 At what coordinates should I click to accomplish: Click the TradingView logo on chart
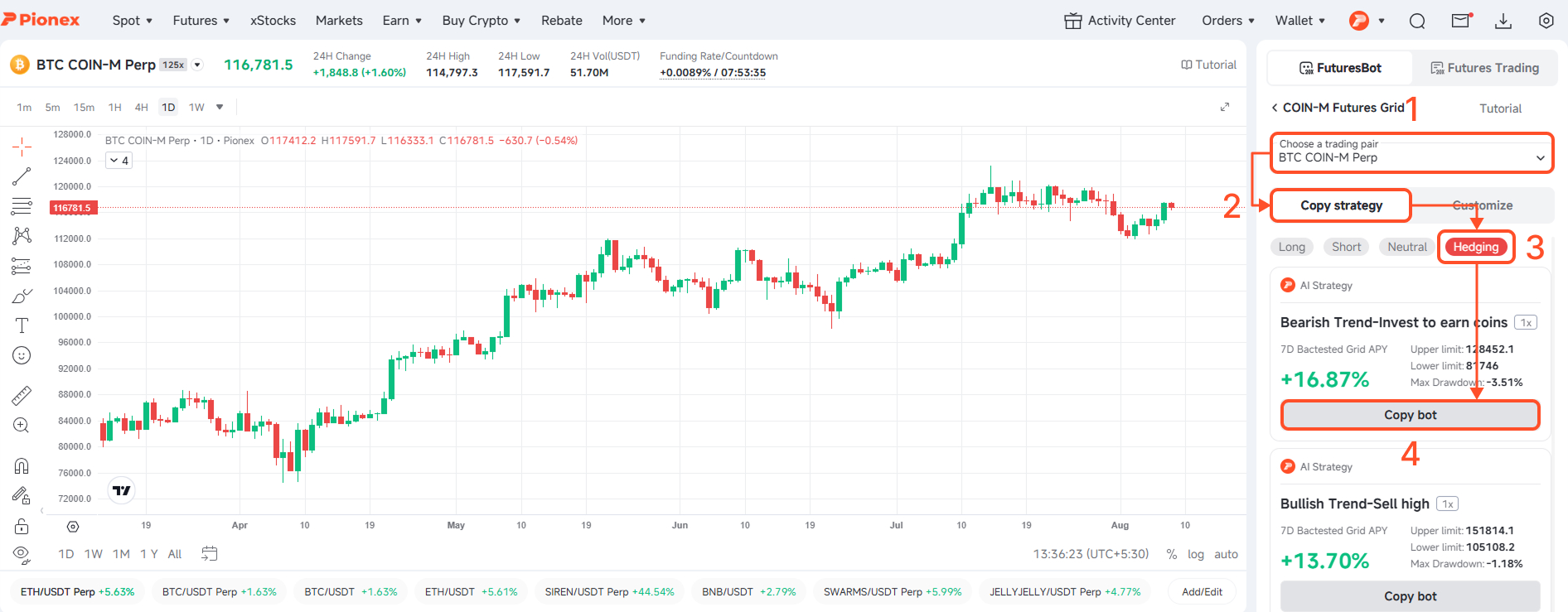(x=122, y=490)
